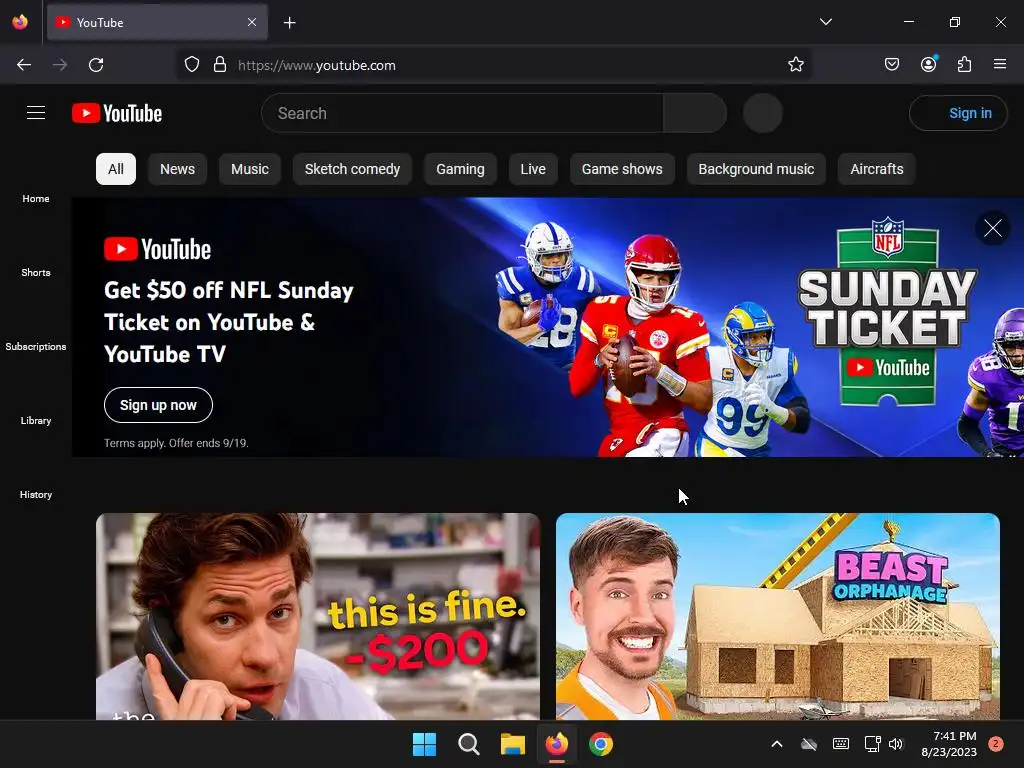Click the Firefox back arrow
Viewport: 1024px width, 768px height.
pyautogui.click(x=24, y=65)
